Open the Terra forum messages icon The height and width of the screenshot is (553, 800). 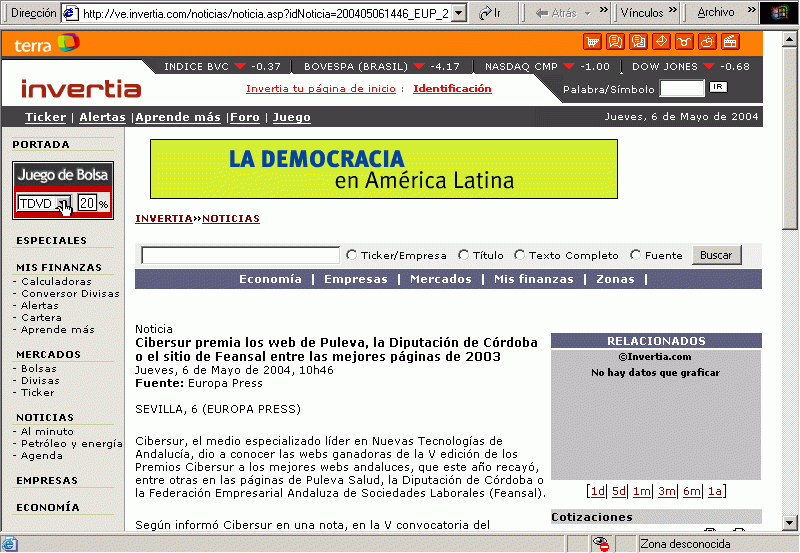click(638, 42)
